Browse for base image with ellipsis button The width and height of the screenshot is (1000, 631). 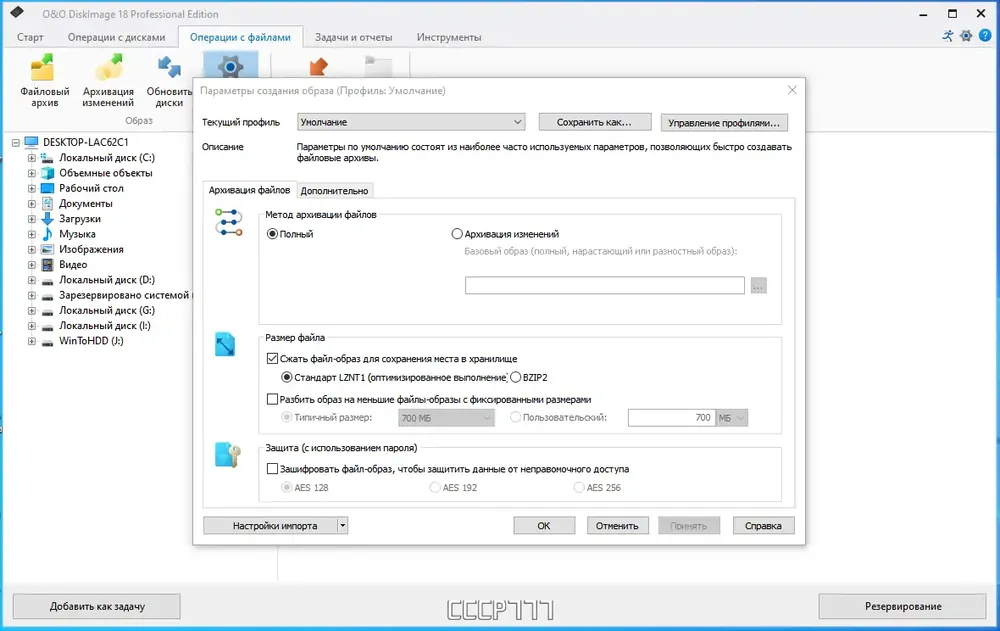click(x=758, y=286)
